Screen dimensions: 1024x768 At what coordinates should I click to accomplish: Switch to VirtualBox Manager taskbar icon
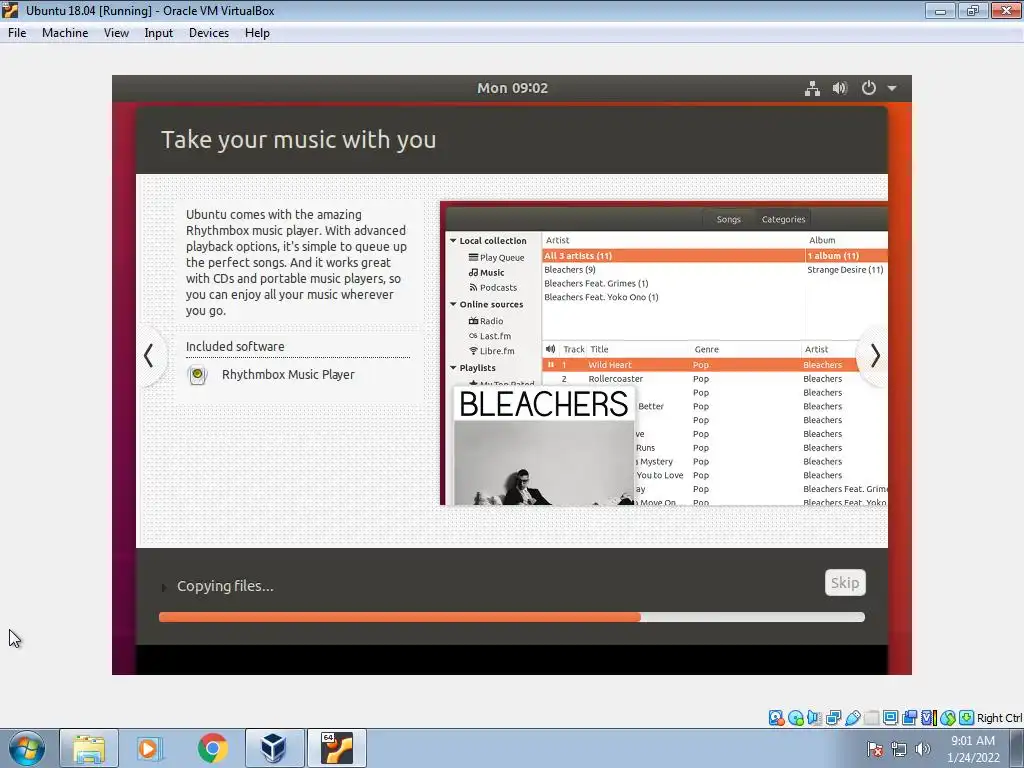click(274, 748)
